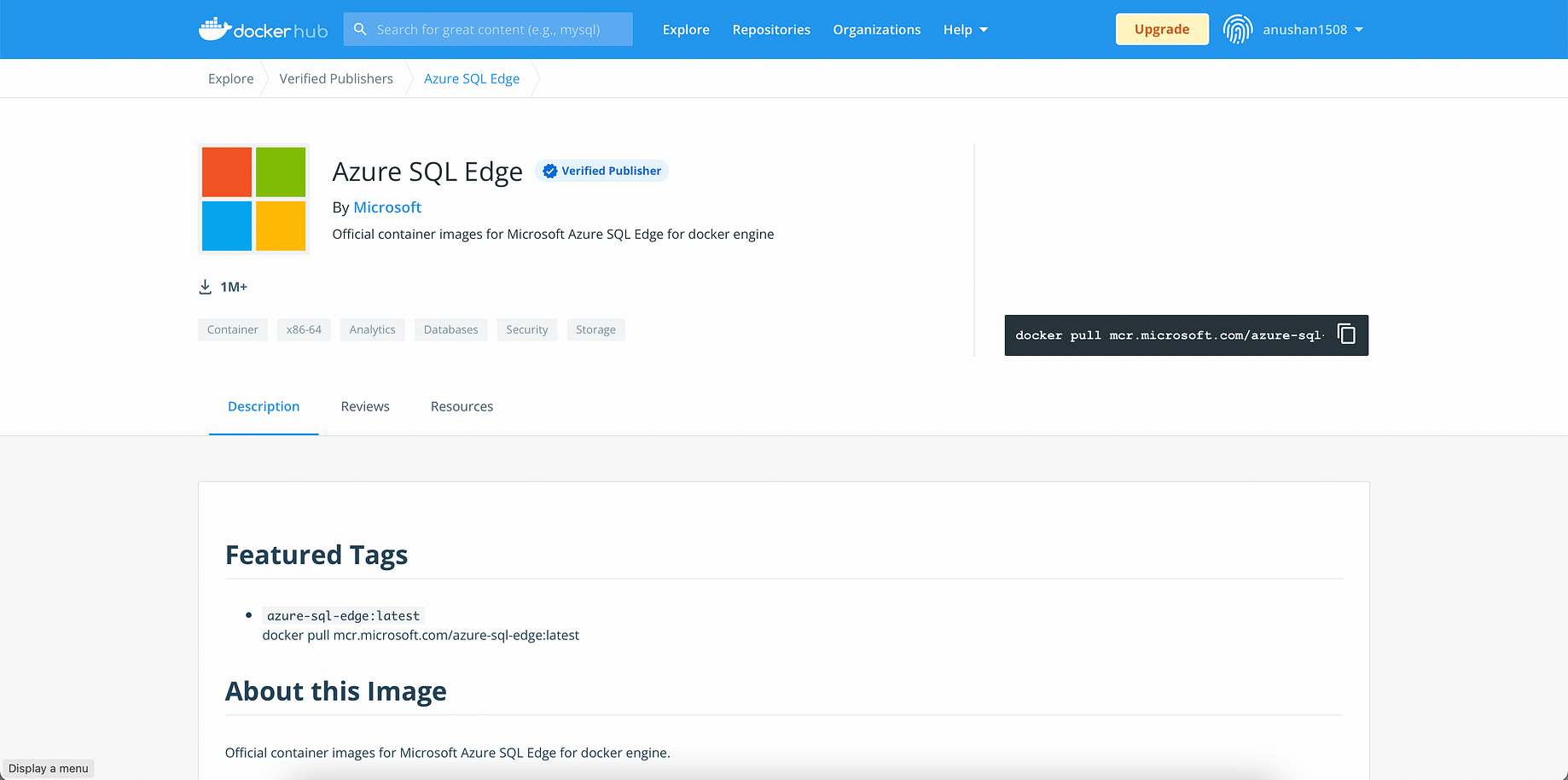
Task: Switch to the Description tab
Action: [264, 406]
